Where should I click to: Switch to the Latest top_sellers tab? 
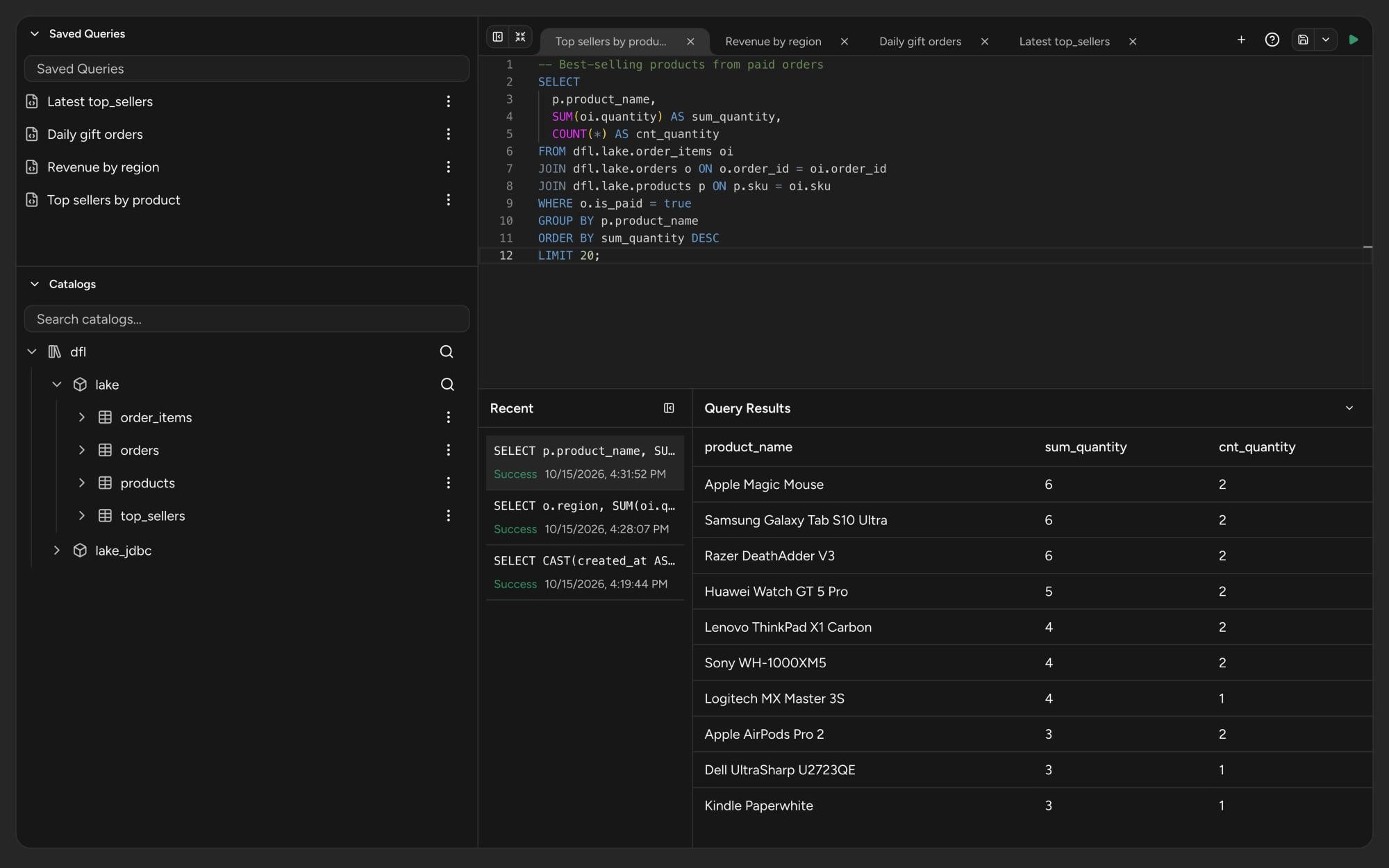click(x=1064, y=42)
